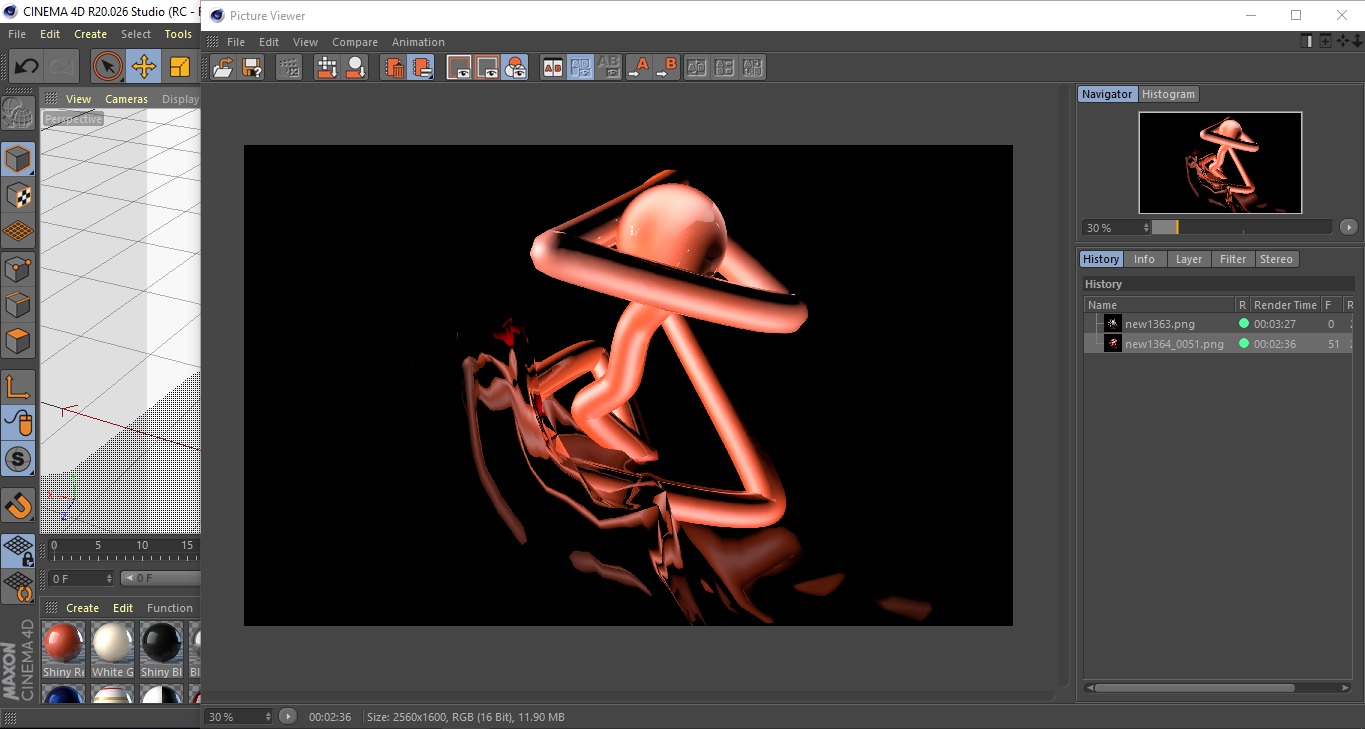This screenshot has height=729, width=1365.
Task: Switch to the Info tab
Action: (1144, 259)
